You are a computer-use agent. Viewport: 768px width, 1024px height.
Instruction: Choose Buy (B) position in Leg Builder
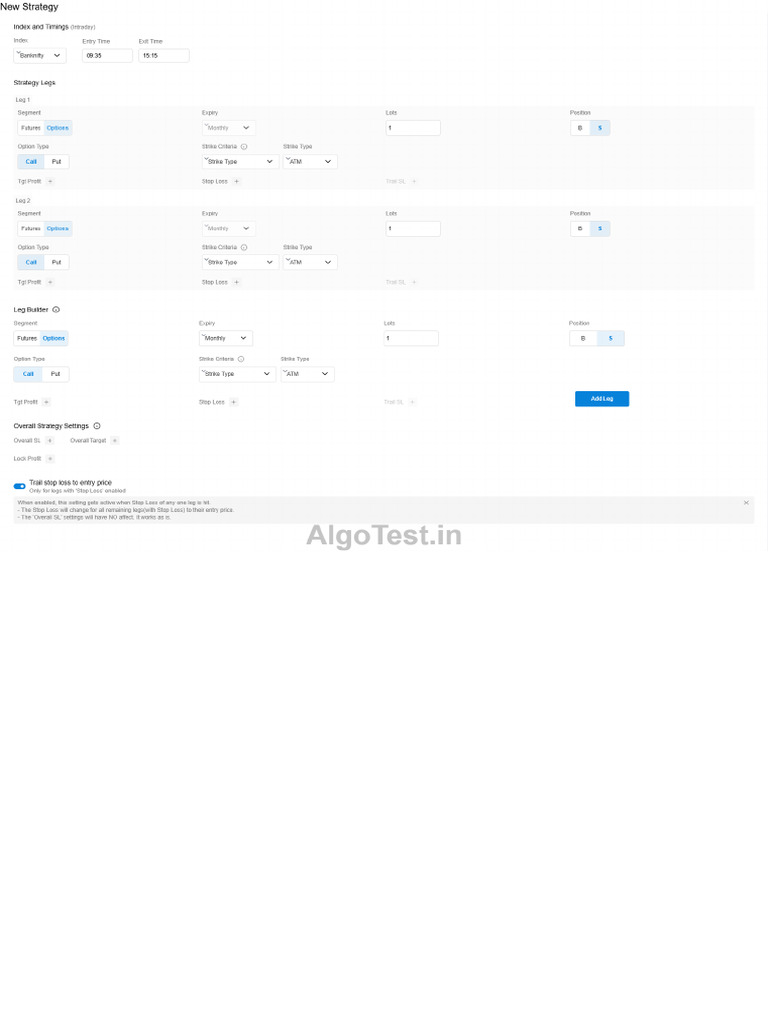pyautogui.click(x=583, y=338)
